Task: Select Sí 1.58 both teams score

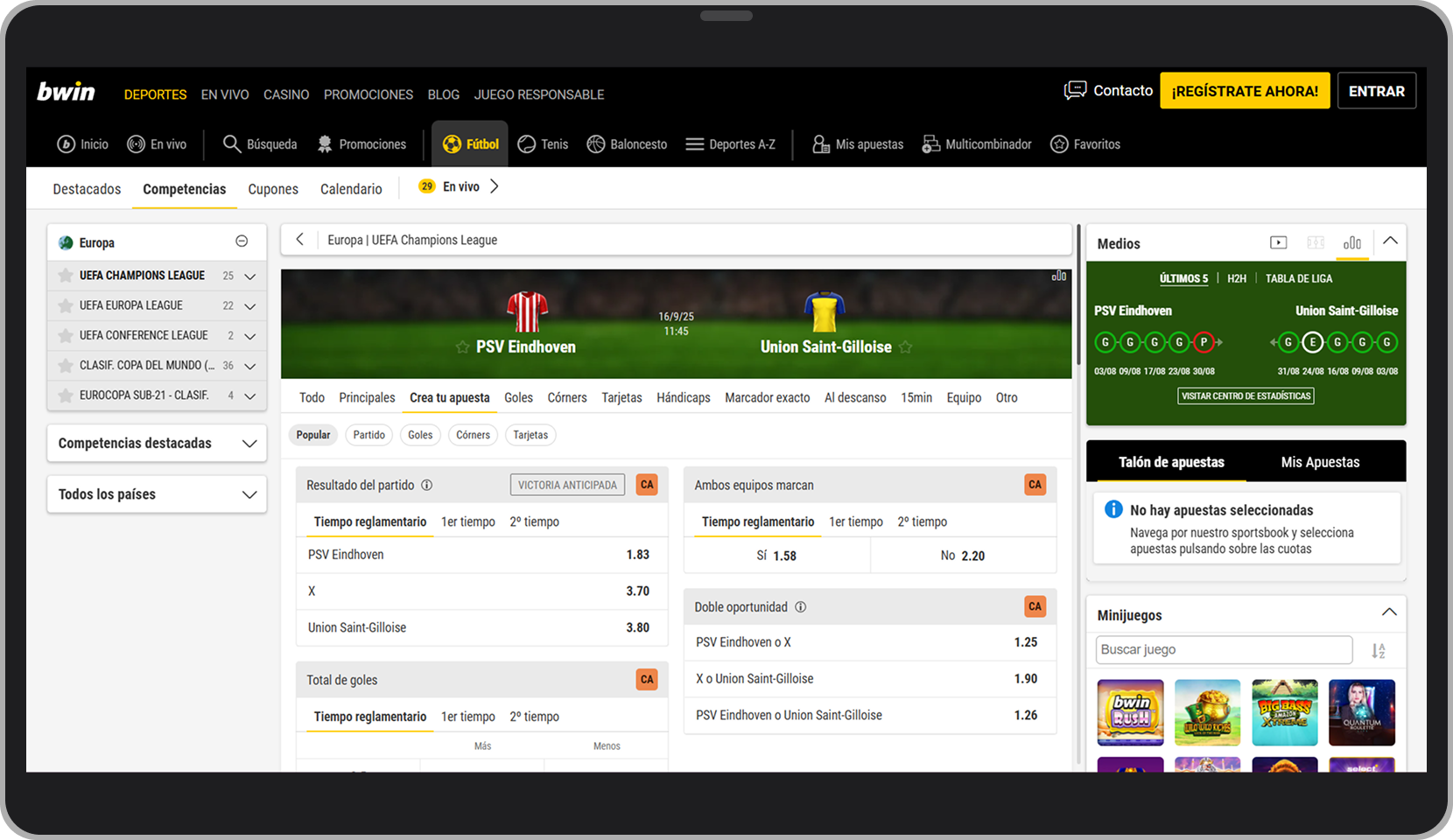Action: coord(776,556)
